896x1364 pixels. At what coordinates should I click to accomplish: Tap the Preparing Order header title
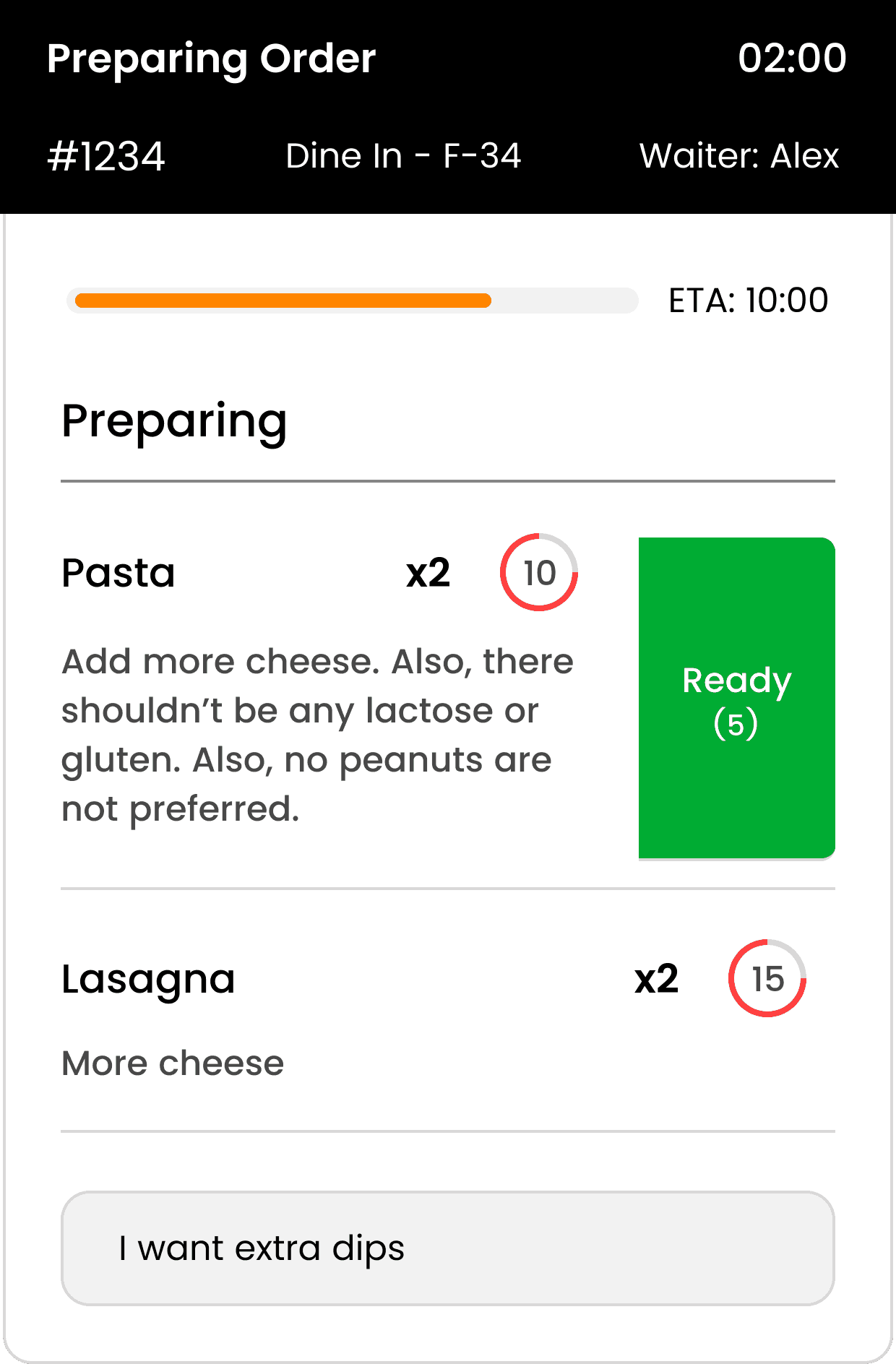coord(211,59)
